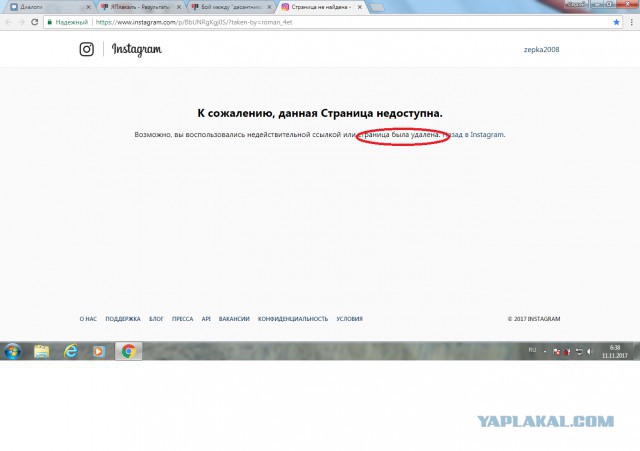Image resolution: width=640 pixels, height=451 pixels.
Task: Click the instagram.com URL in address bar
Action: click(x=194, y=22)
